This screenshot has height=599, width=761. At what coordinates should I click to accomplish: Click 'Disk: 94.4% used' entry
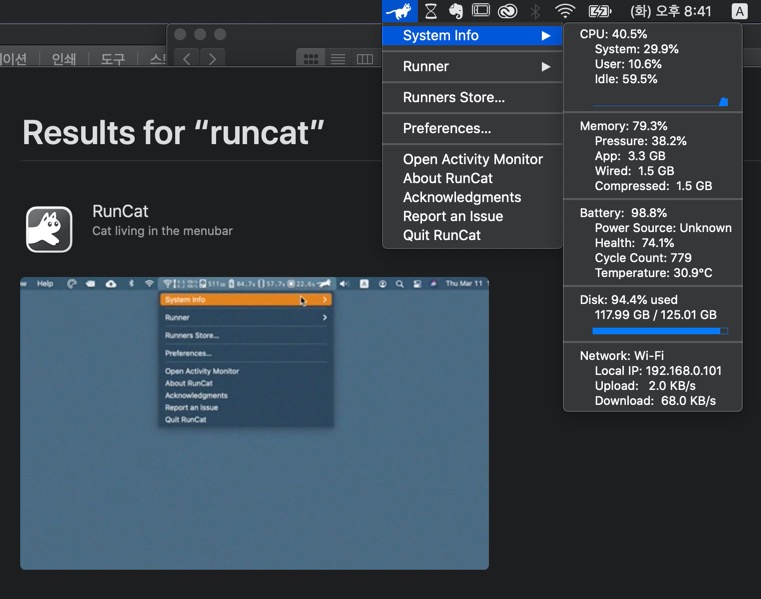629,300
